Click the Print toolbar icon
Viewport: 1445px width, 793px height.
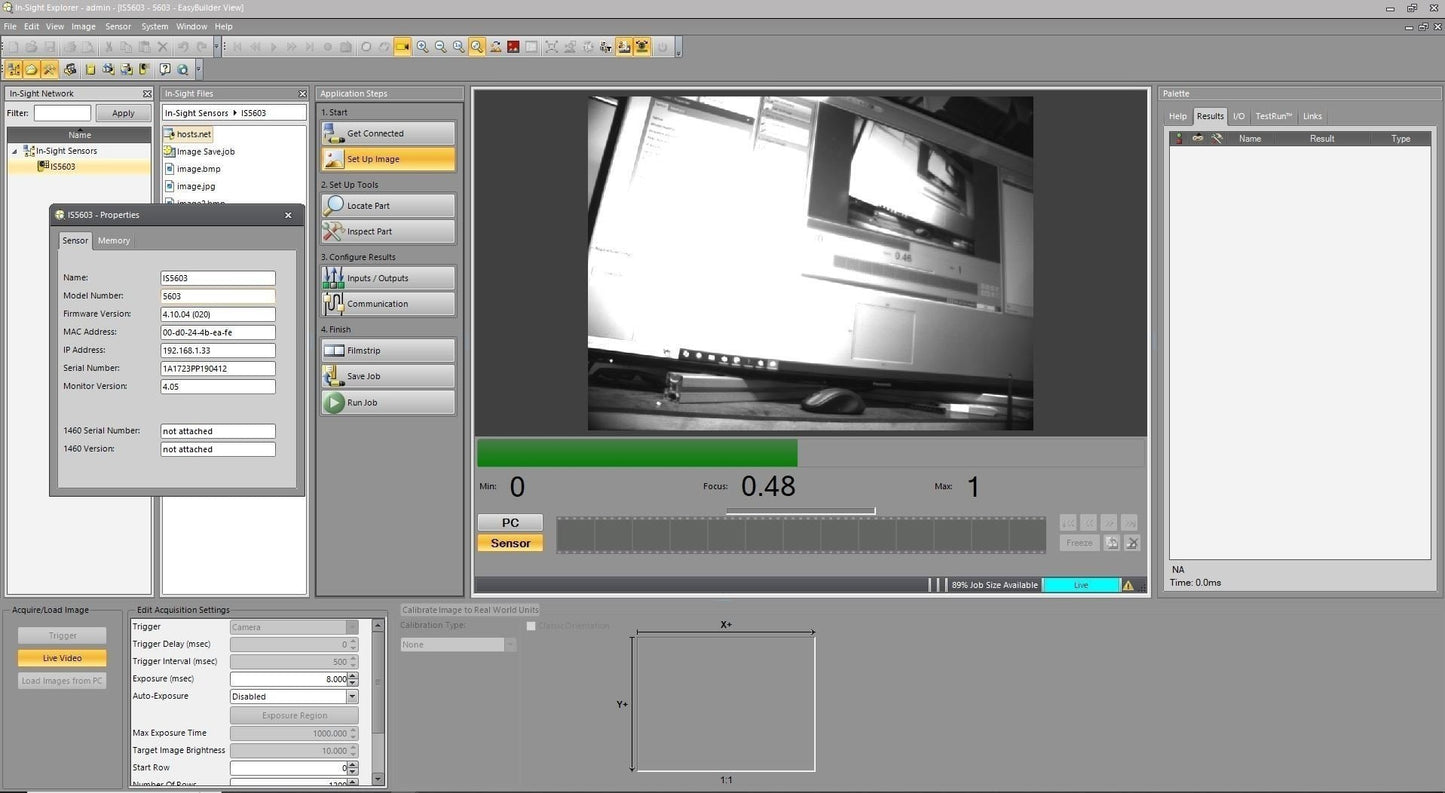(x=70, y=47)
